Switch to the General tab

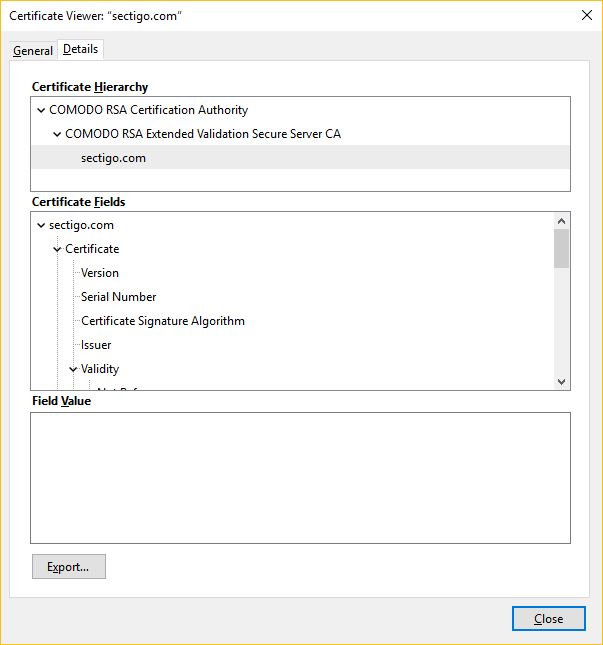pos(33,51)
